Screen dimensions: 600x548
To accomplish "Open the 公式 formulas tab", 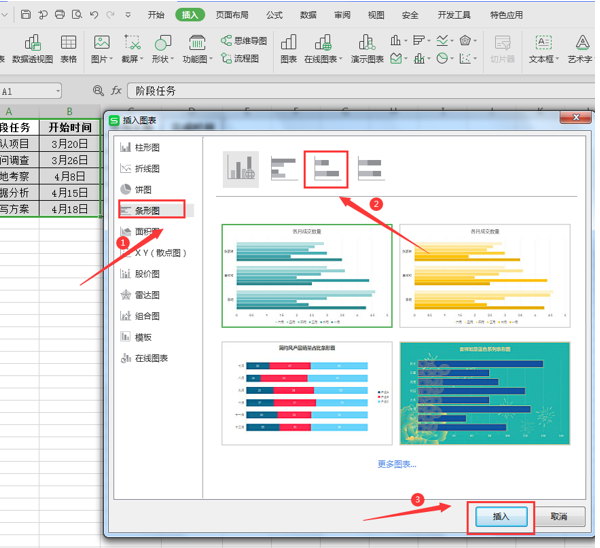I will coord(274,15).
